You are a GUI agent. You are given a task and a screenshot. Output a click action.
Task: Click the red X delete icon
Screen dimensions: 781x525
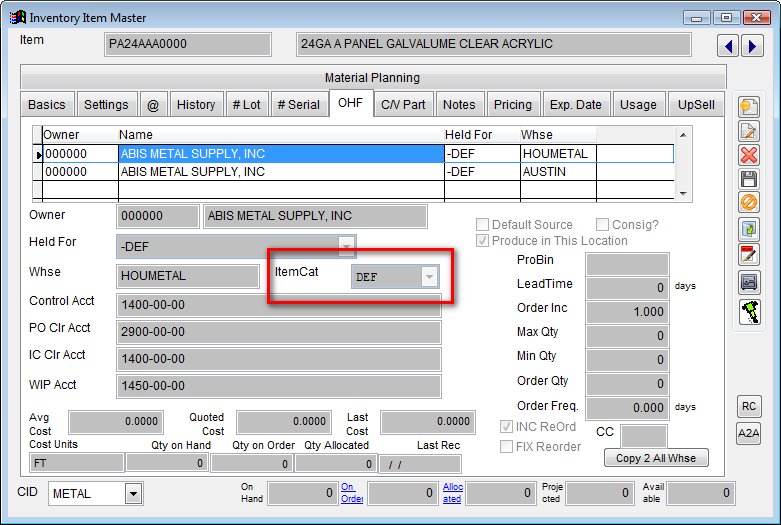(x=748, y=155)
